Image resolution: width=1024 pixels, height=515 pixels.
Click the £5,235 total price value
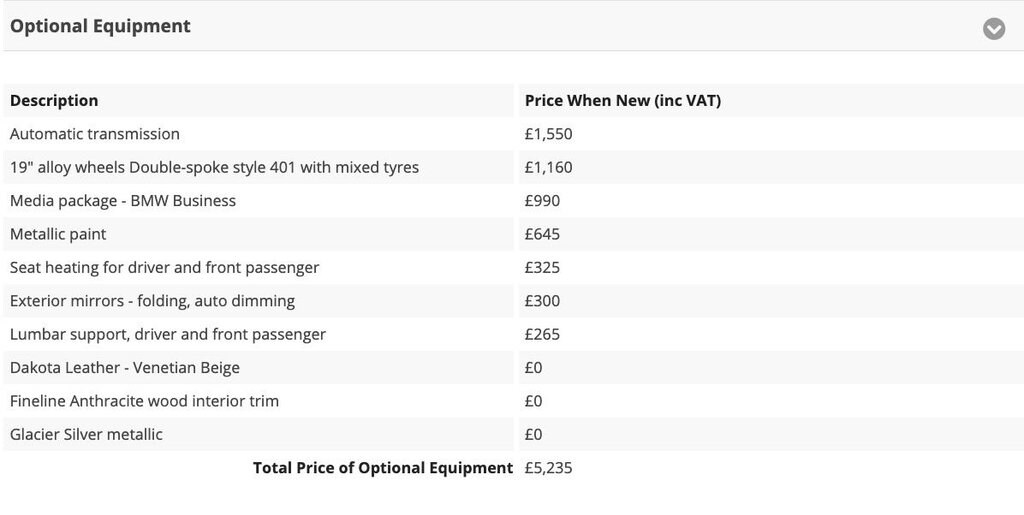[548, 467]
